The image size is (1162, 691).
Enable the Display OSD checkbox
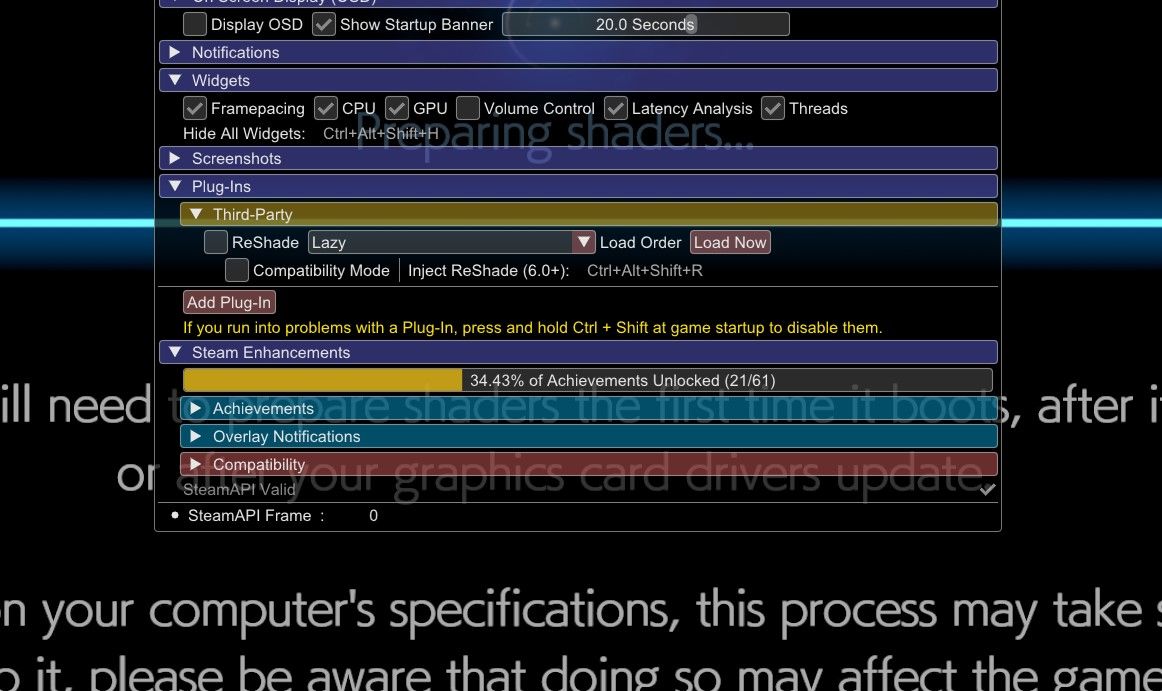coord(195,24)
